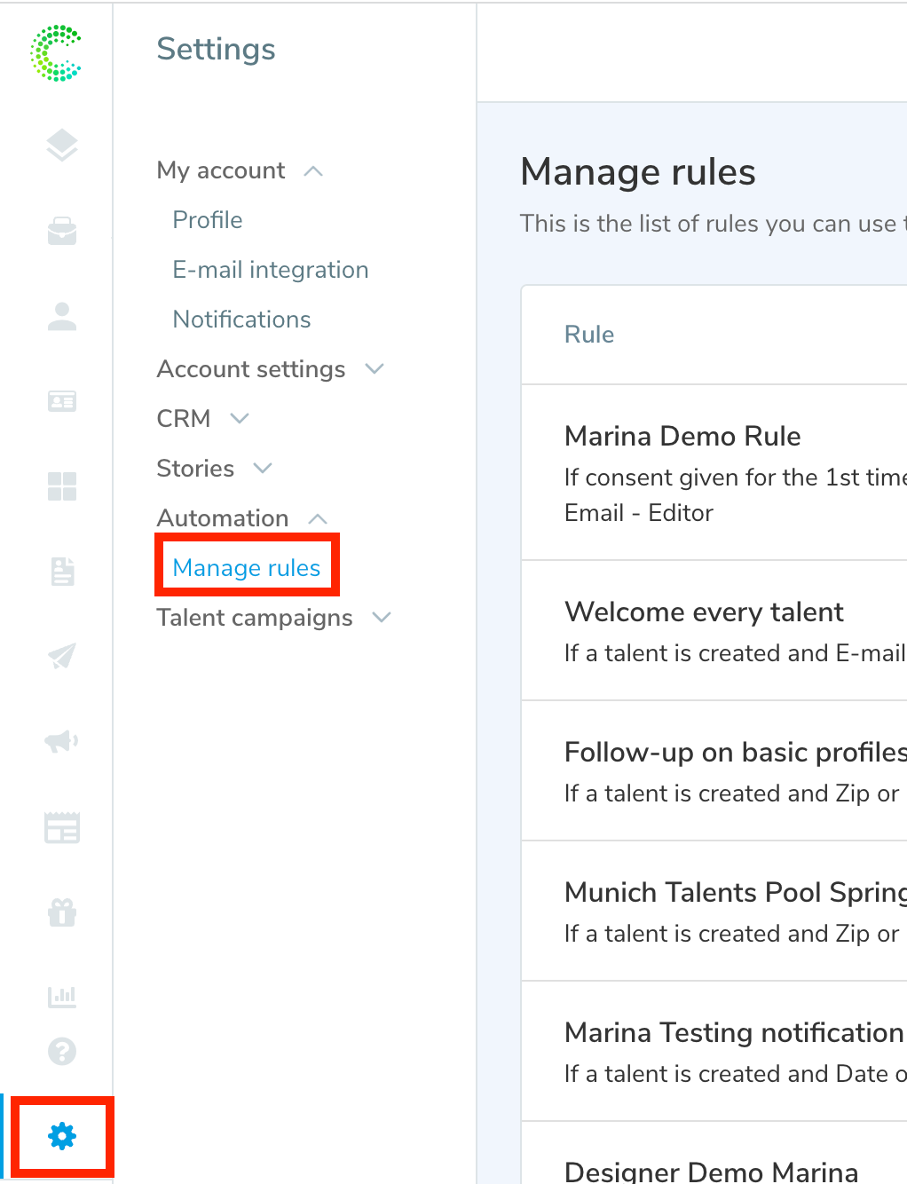Click the settings gear icon
Screen dimensions: 908x1184
tap(62, 1136)
